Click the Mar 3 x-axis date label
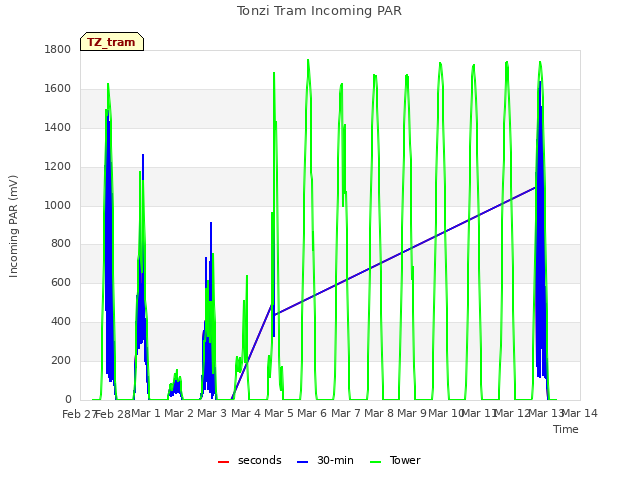Screen dimensions: 640x480 (212, 413)
